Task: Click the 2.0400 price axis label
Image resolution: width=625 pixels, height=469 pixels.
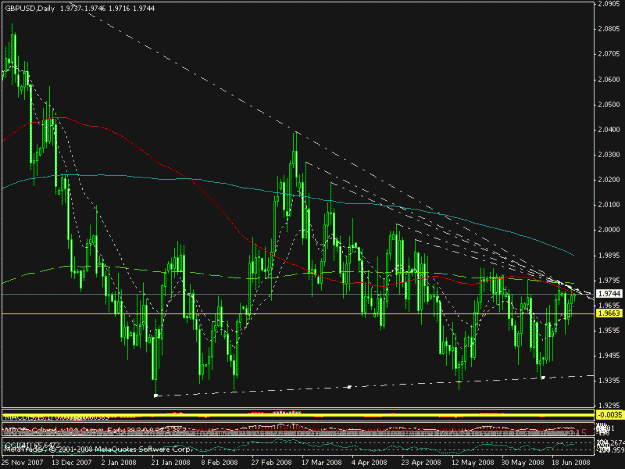Action: click(610, 130)
